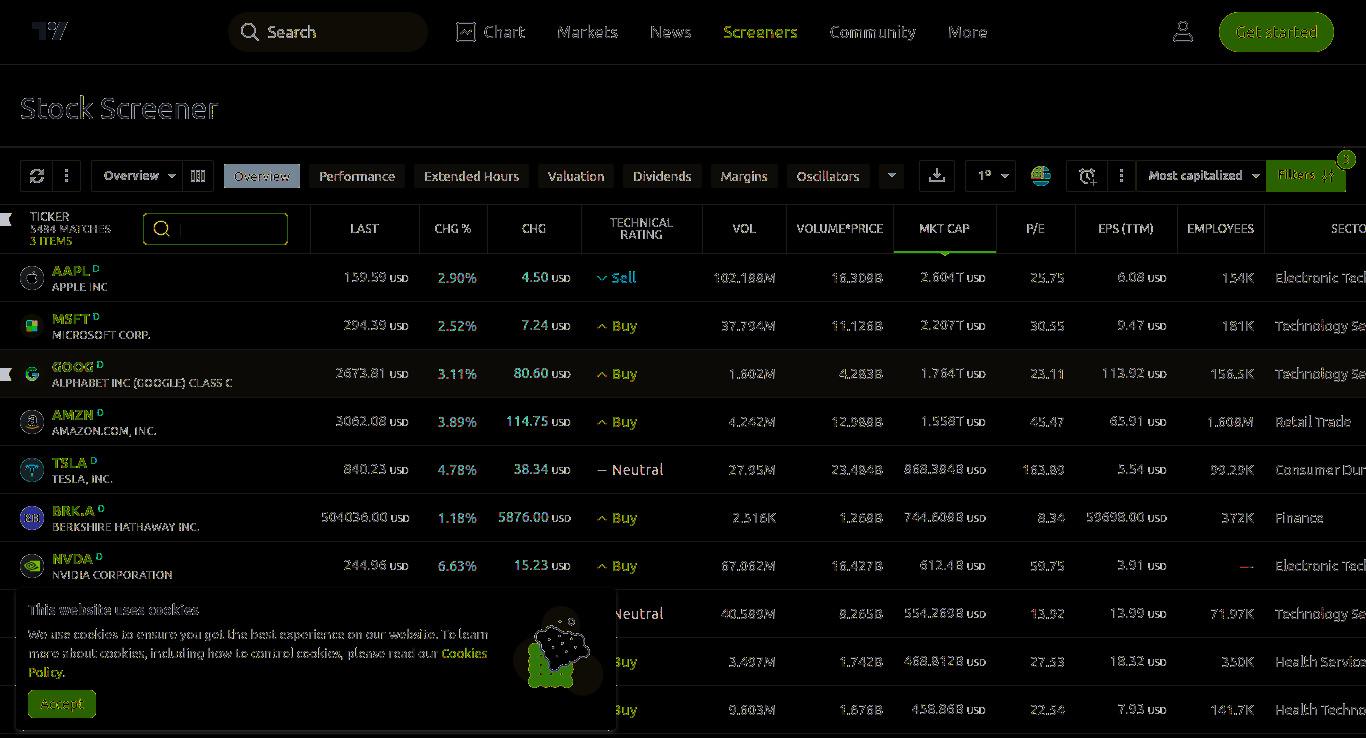Click the AMZN company logo
The height and width of the screenshot is (738, 1366).
coord(32,422)
